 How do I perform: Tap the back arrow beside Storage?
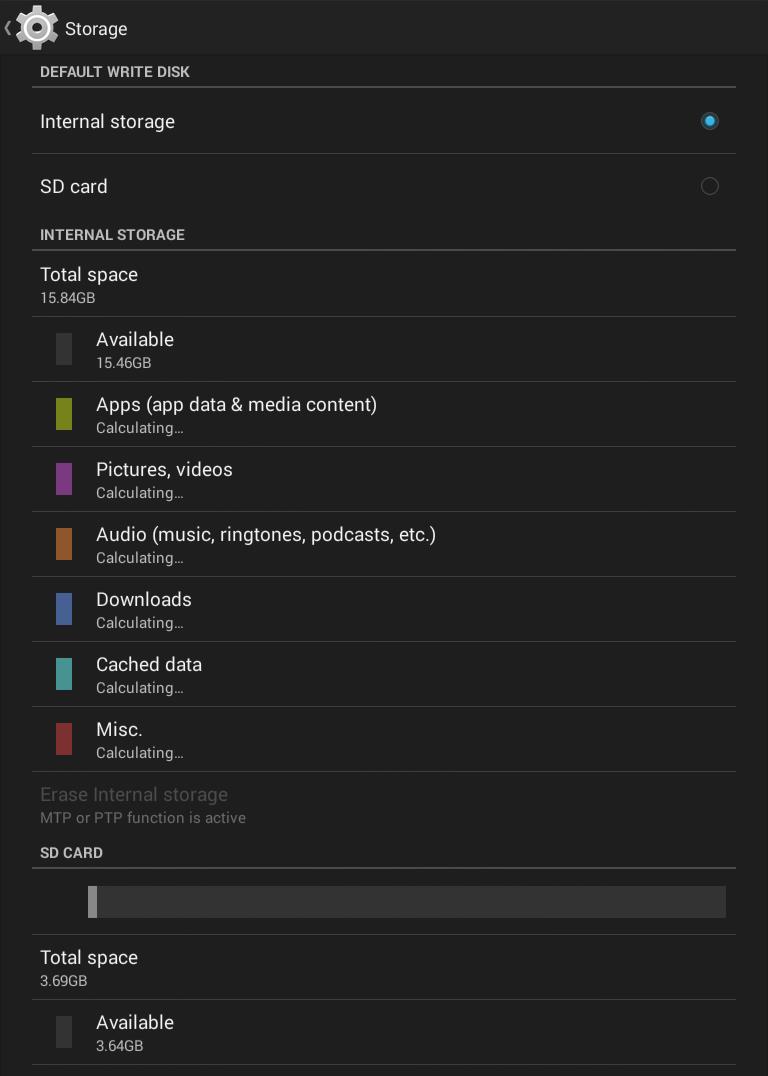click(8, 28)
